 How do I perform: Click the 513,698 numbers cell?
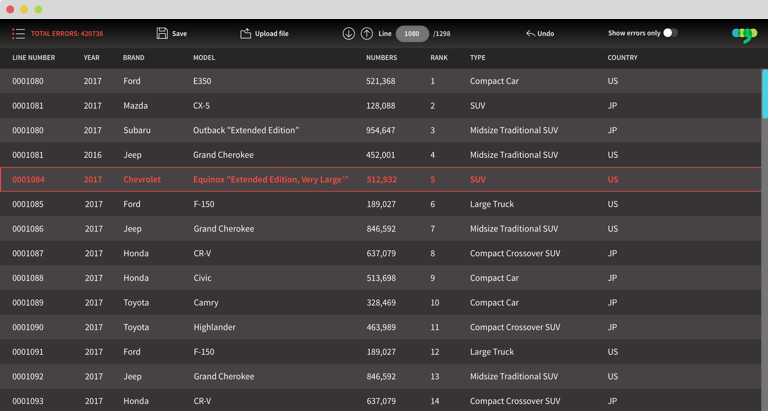click(x=381, y=278)
